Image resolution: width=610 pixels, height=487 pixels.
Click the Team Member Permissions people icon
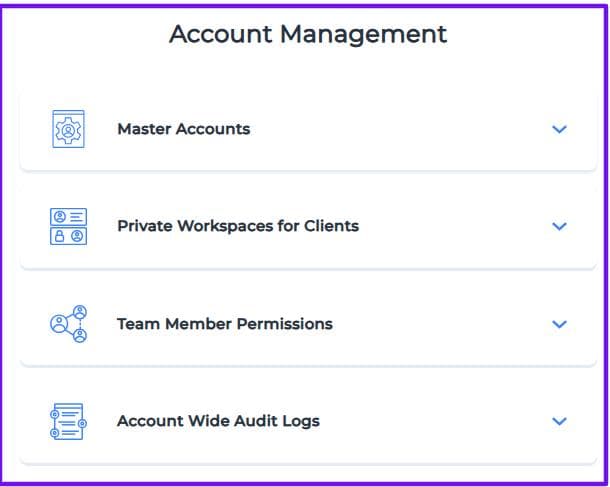pos(68,324)
